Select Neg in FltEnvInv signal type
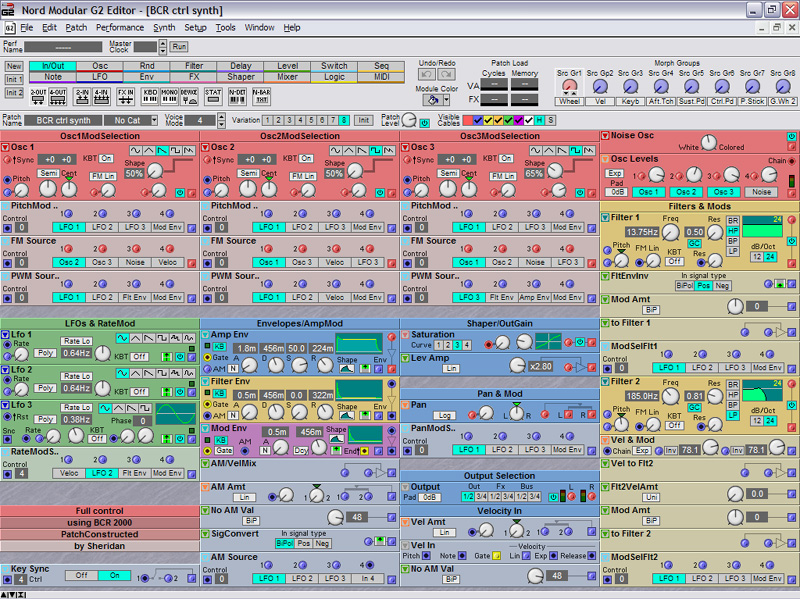The width and height of the screenshot is (800, 599). (722, 286)
